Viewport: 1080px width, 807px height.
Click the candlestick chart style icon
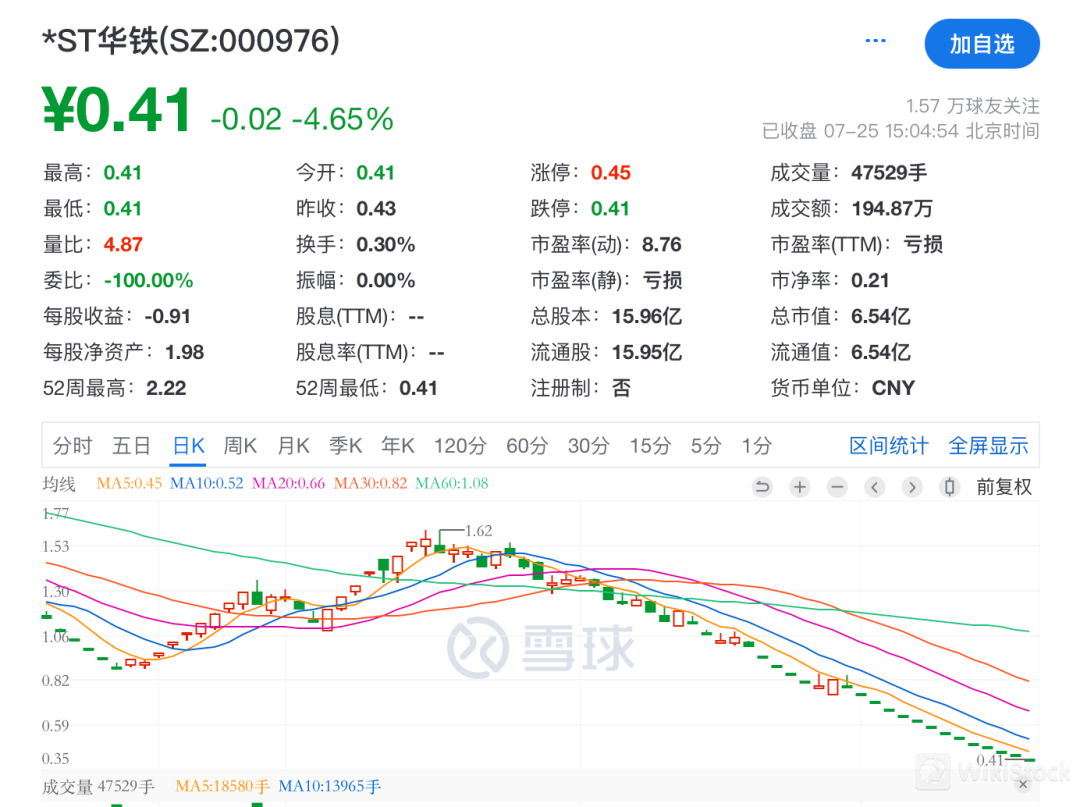pos(949,487)
